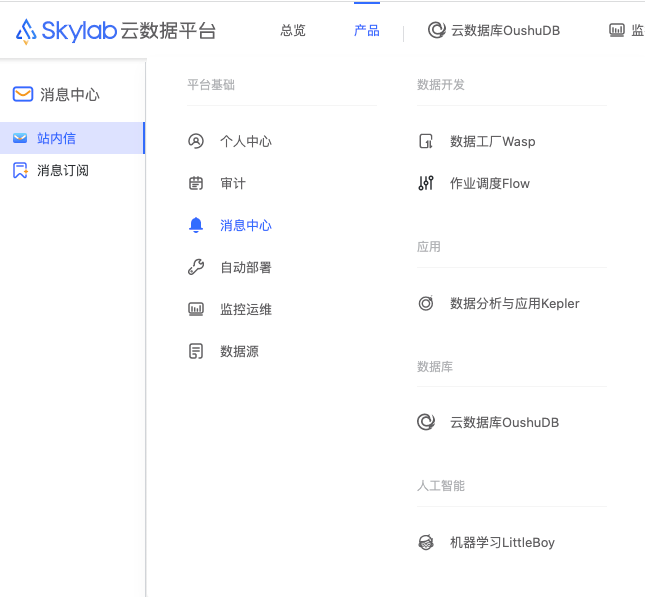Click the 监控运维 monitor icon in menu

point(196,309)
